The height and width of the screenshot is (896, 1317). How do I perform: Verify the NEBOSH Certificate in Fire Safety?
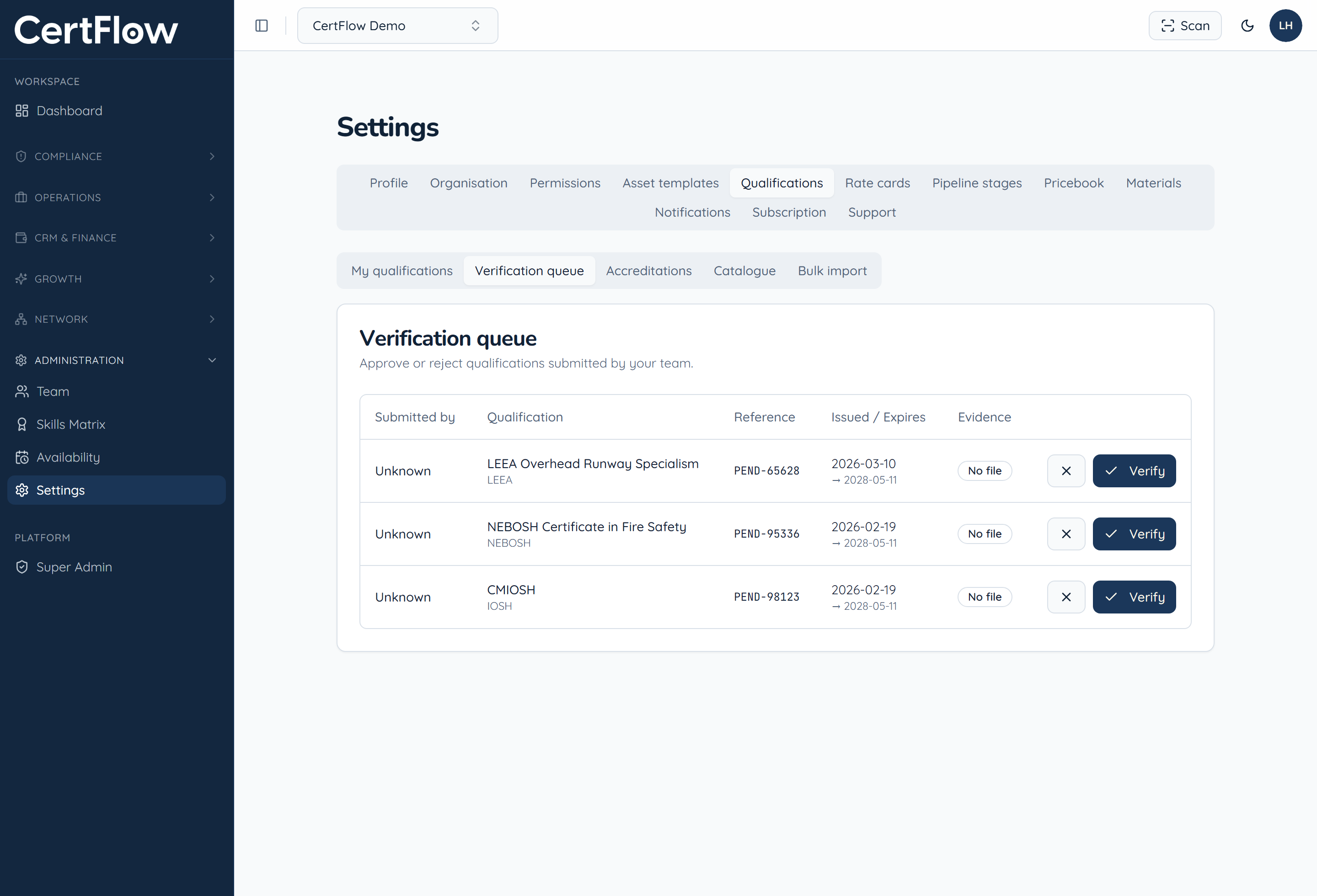[x=1134, y=533]
